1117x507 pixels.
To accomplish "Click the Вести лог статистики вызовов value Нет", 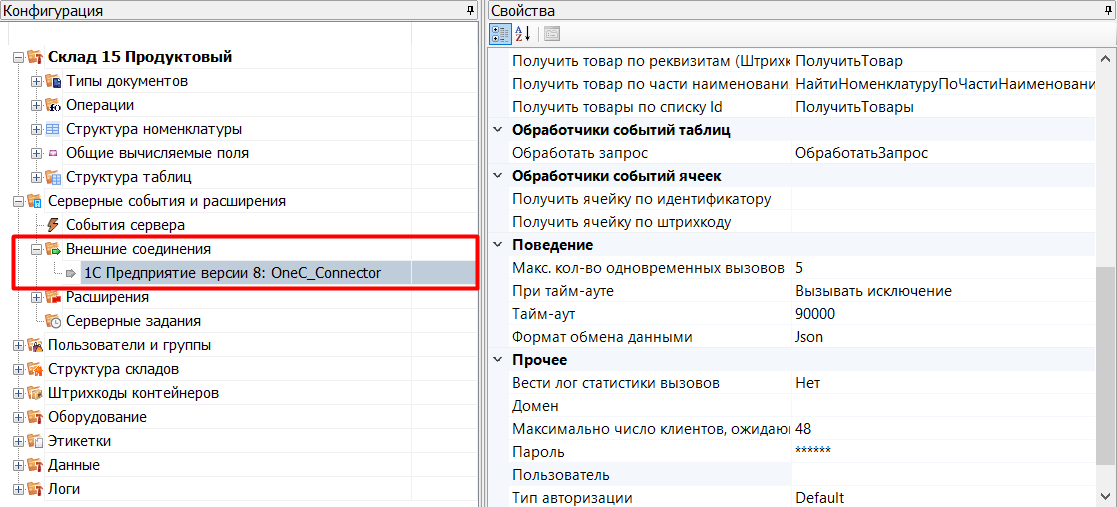I will (x=943, y=383).
